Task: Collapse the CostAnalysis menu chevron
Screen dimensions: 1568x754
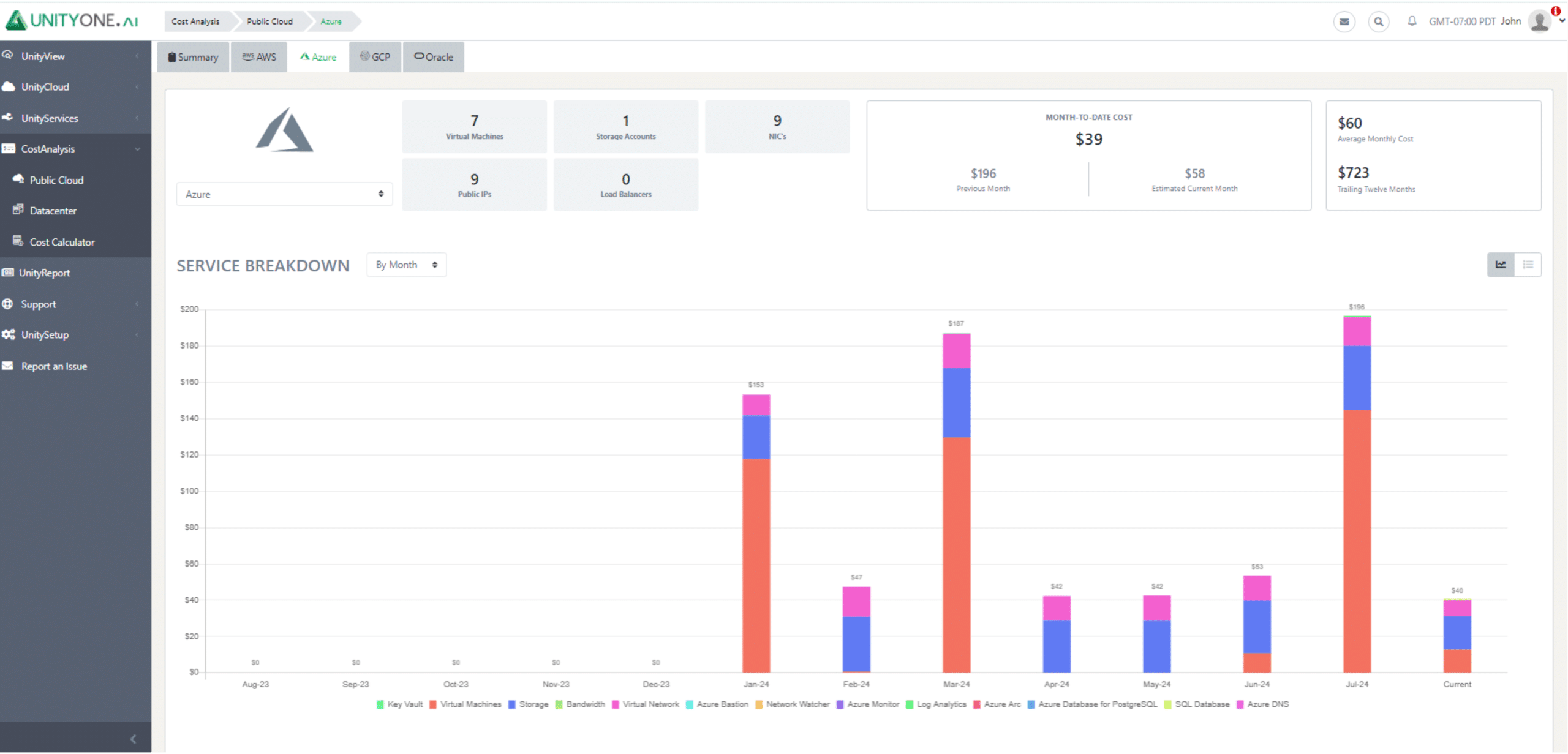Action: [137, 149]
